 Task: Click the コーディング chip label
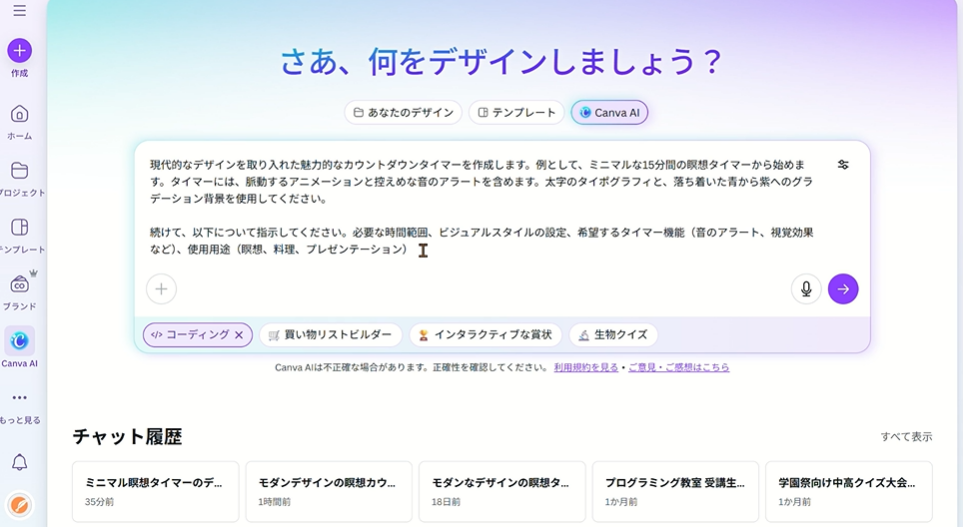pyautogui.click(x=198, y=335)
